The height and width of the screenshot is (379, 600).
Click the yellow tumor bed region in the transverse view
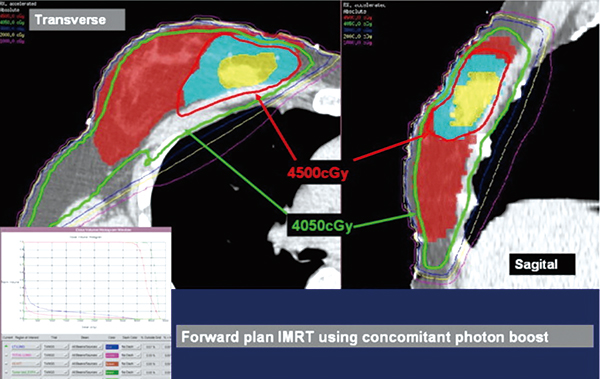click(247, 70)
